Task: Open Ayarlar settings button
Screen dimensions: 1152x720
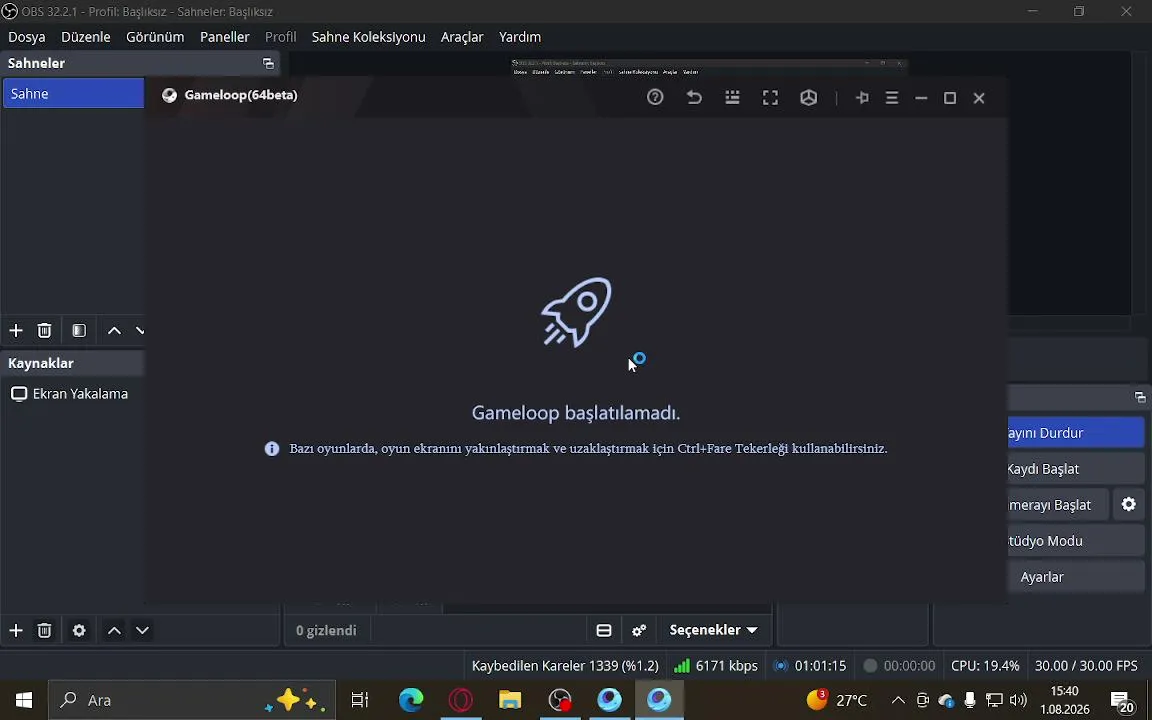Action: click(1076, 577)
